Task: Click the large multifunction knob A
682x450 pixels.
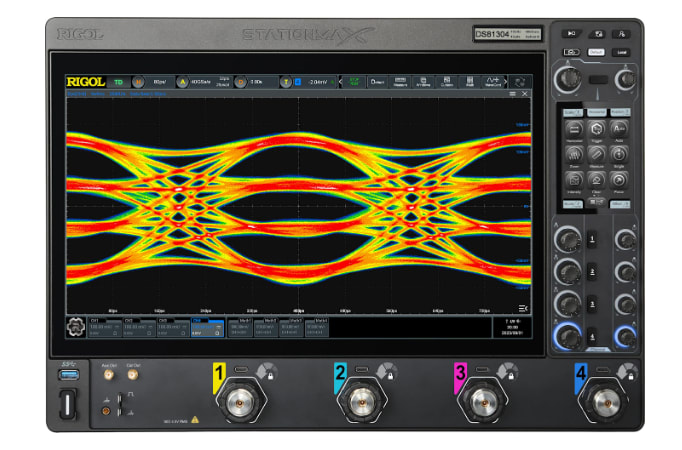Action: 568,80
